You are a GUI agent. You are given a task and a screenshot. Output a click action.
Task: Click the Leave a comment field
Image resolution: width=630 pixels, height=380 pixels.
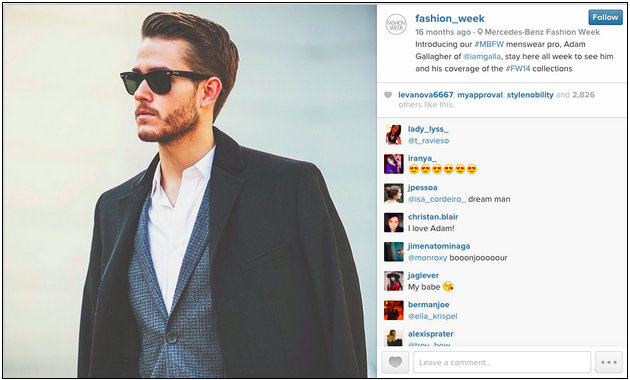(x=502, y=362)
